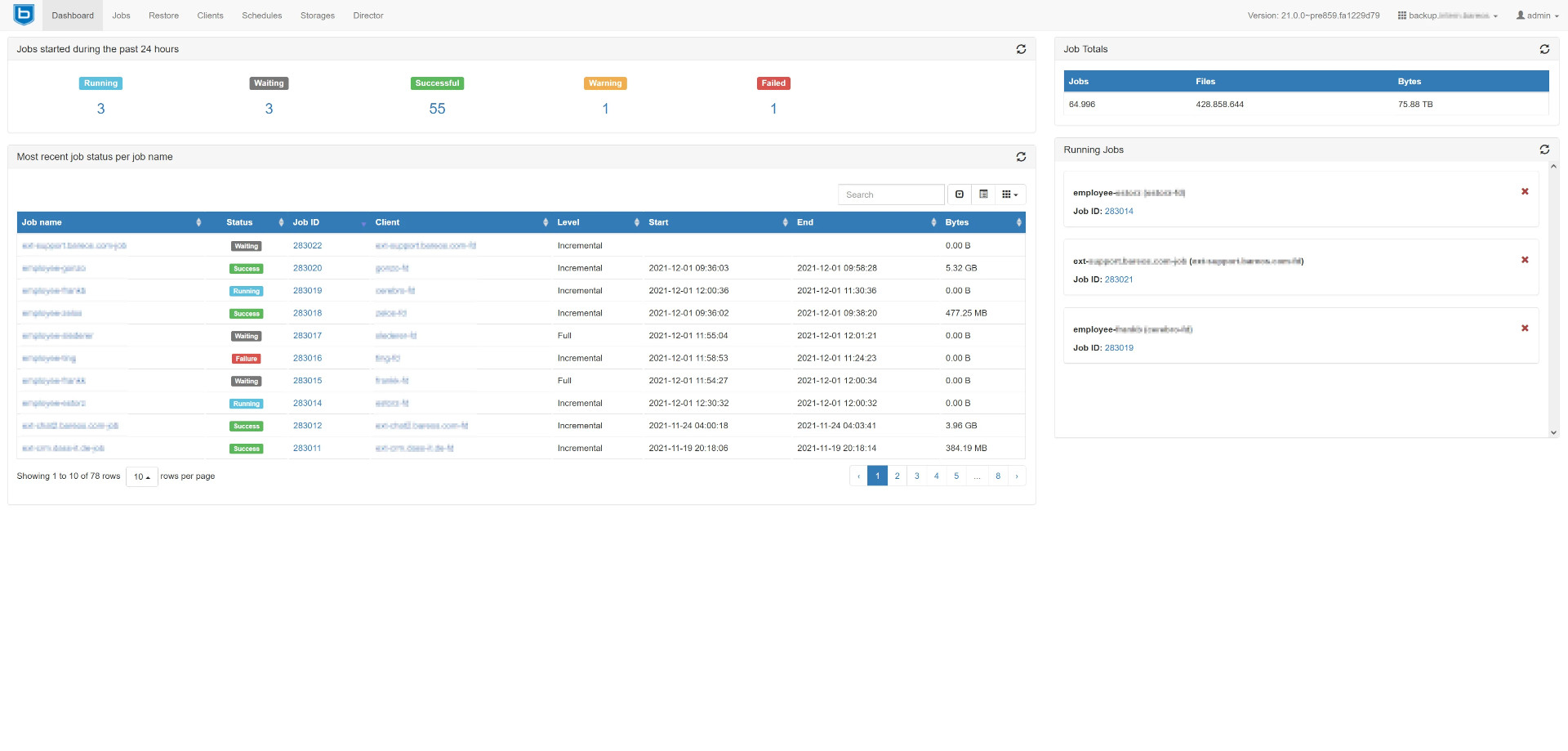
Task: Open the Jobs menu item
Action: point(122,16)
